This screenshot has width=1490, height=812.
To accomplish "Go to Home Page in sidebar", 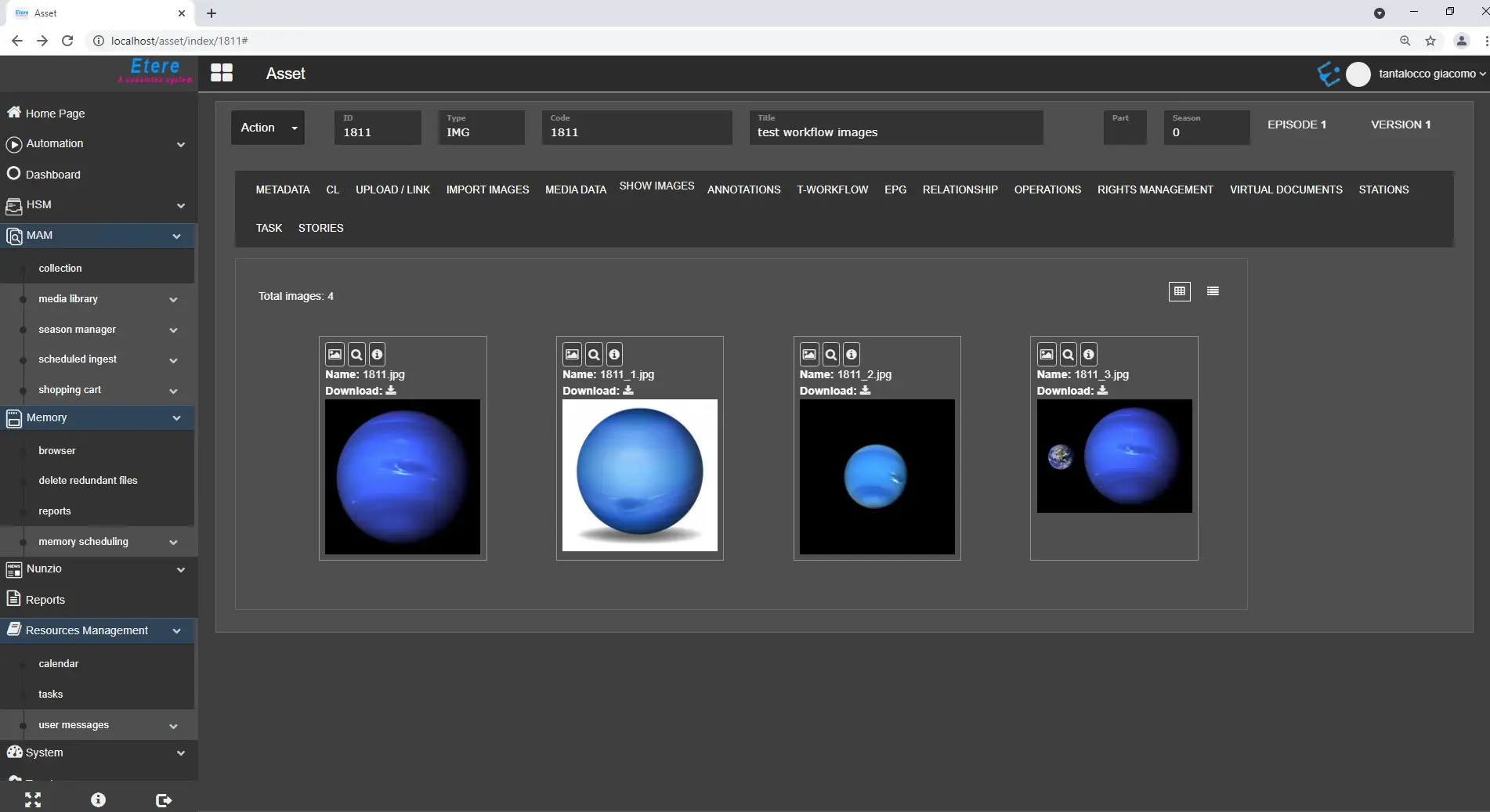I will coord(55,114).
